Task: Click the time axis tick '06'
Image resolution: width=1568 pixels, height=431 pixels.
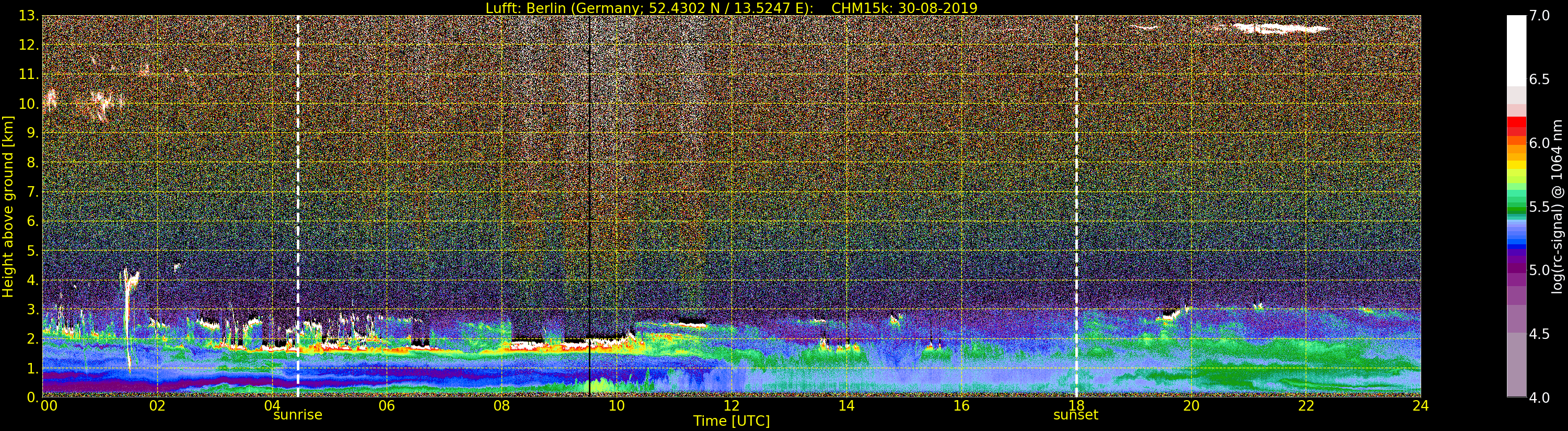Action: pos(387,406)
